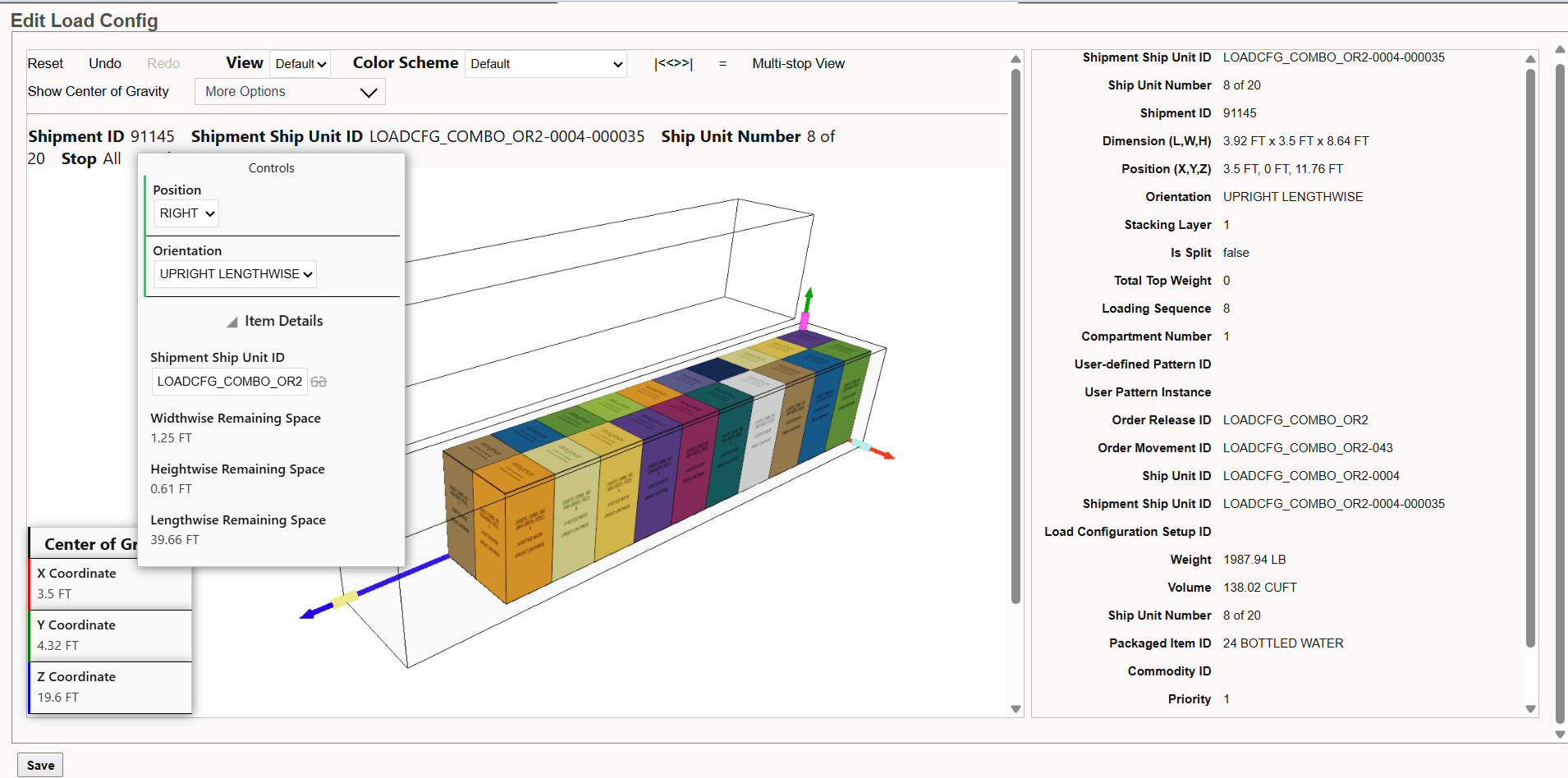Click the Edit Load Config heading
Screen dimensions: 1568x778
pos(84,21)
